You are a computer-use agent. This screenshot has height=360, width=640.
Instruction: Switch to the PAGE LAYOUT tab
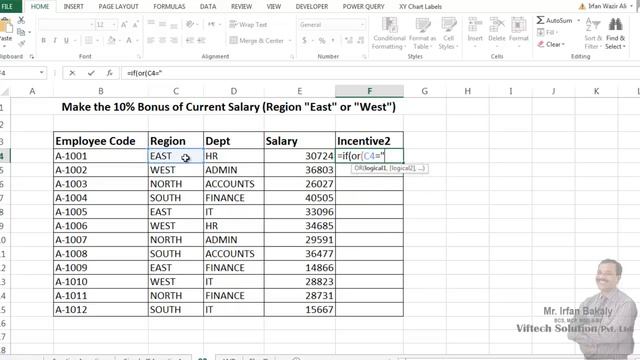[x=118, y=7]
